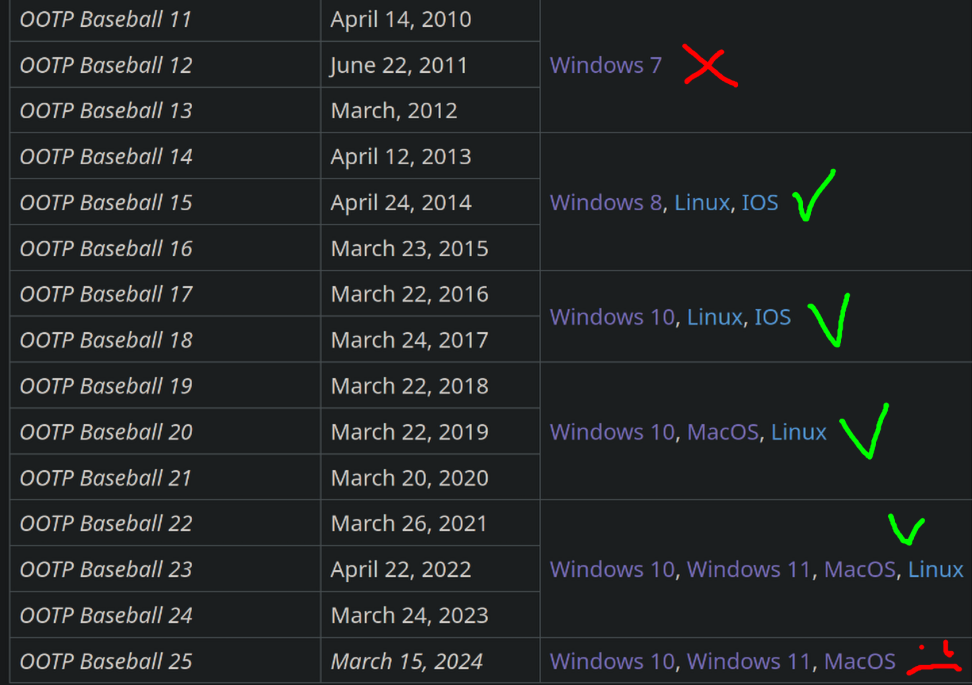Open Windows 10 link next to Linux, IOS
Viewport: 972px width, 685px height.
tap(612, 317)
